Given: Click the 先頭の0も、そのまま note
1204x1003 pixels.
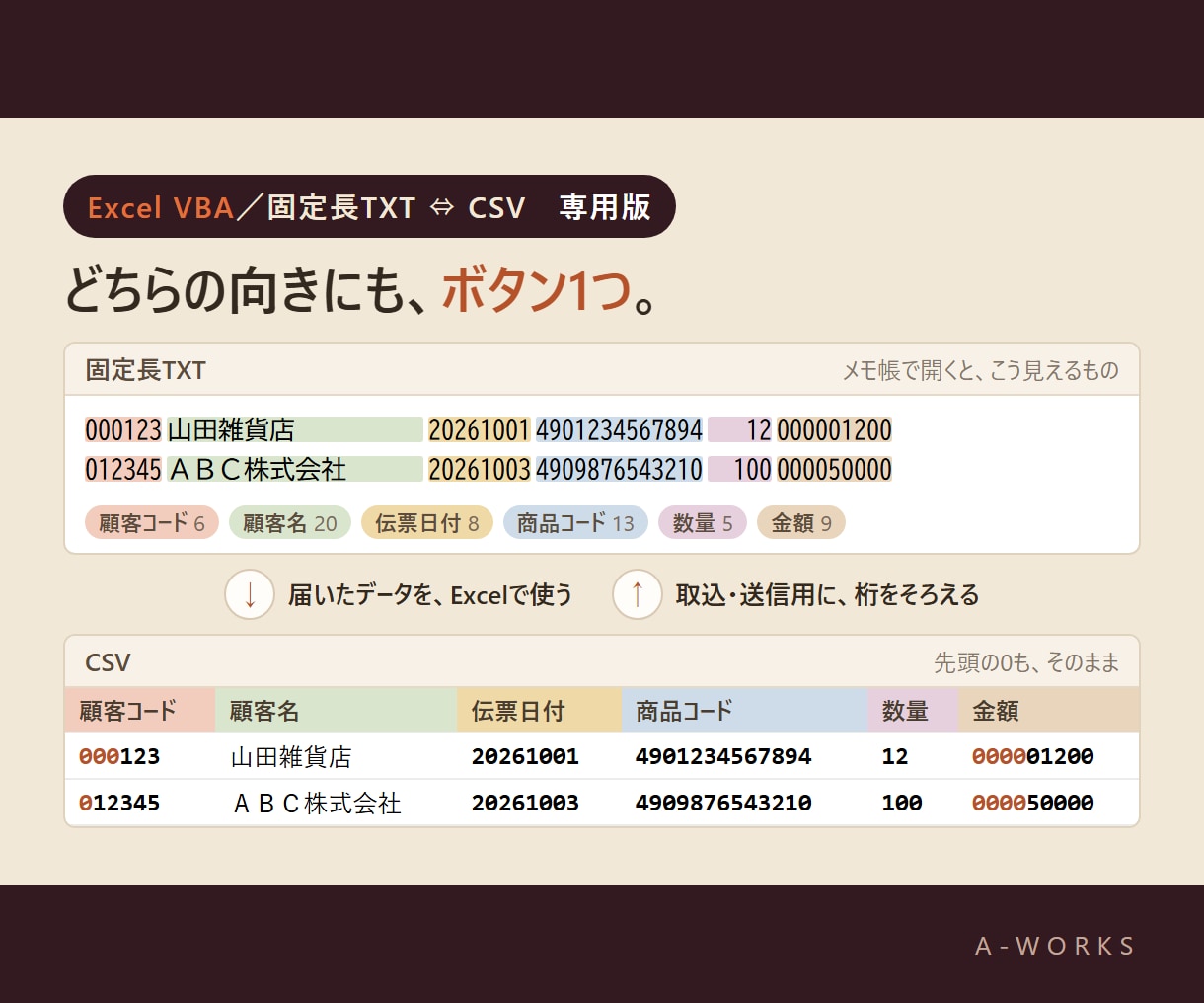Looking at the screenshot, I should coord(1026,662).
